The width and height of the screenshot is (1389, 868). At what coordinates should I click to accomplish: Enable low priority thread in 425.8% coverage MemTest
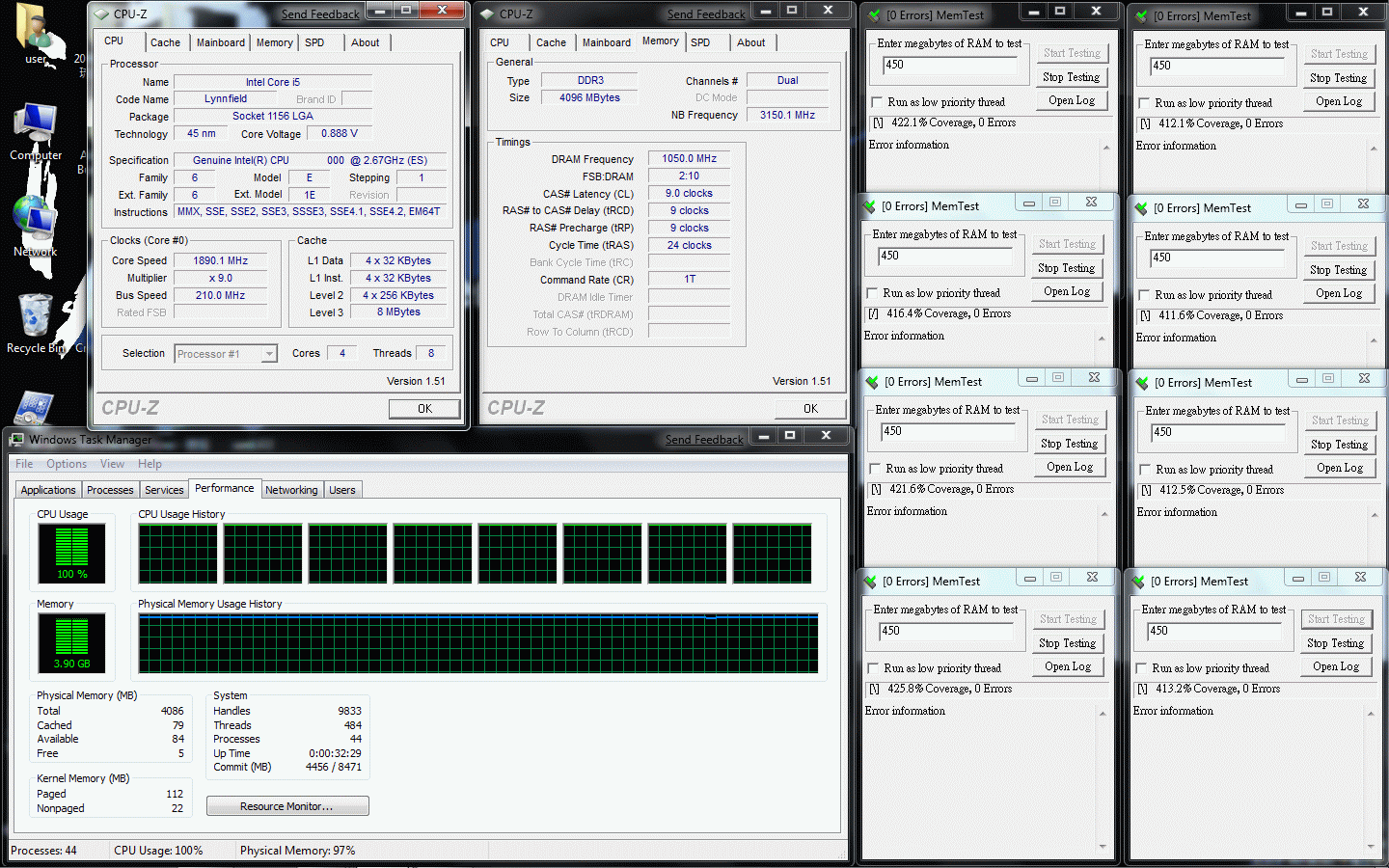(x=873, y=668)
